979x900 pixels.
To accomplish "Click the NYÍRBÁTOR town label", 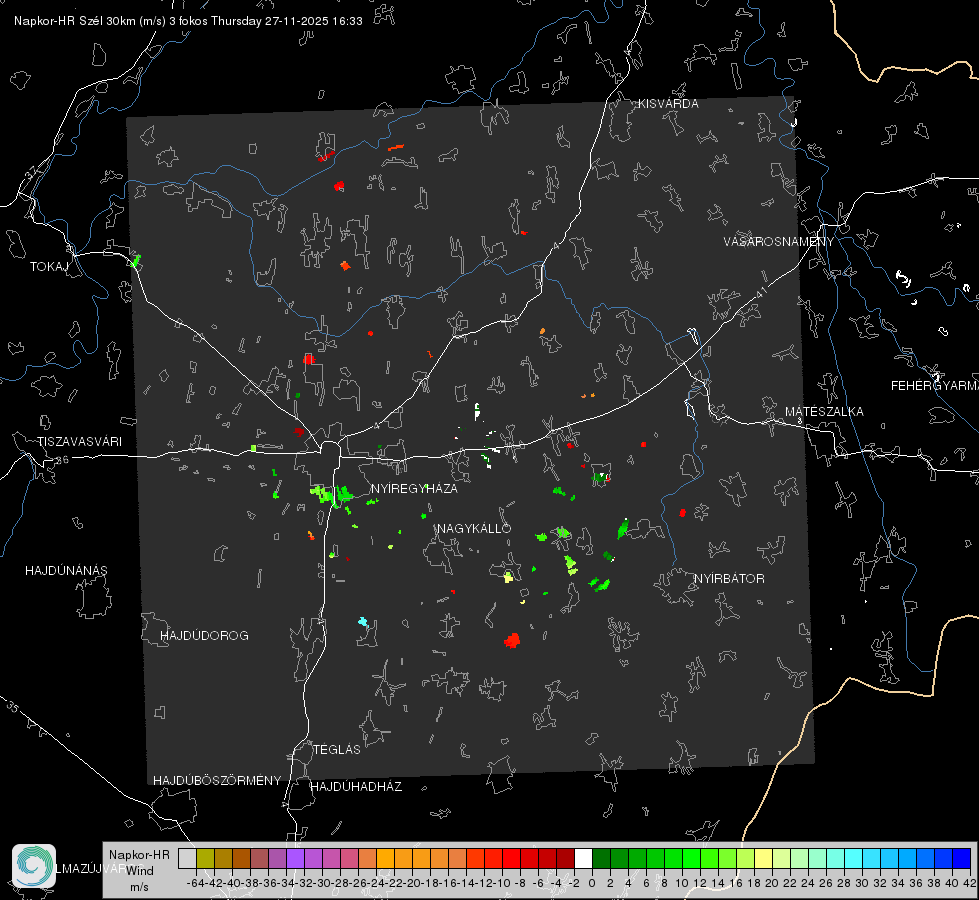I will coord(729,579).
